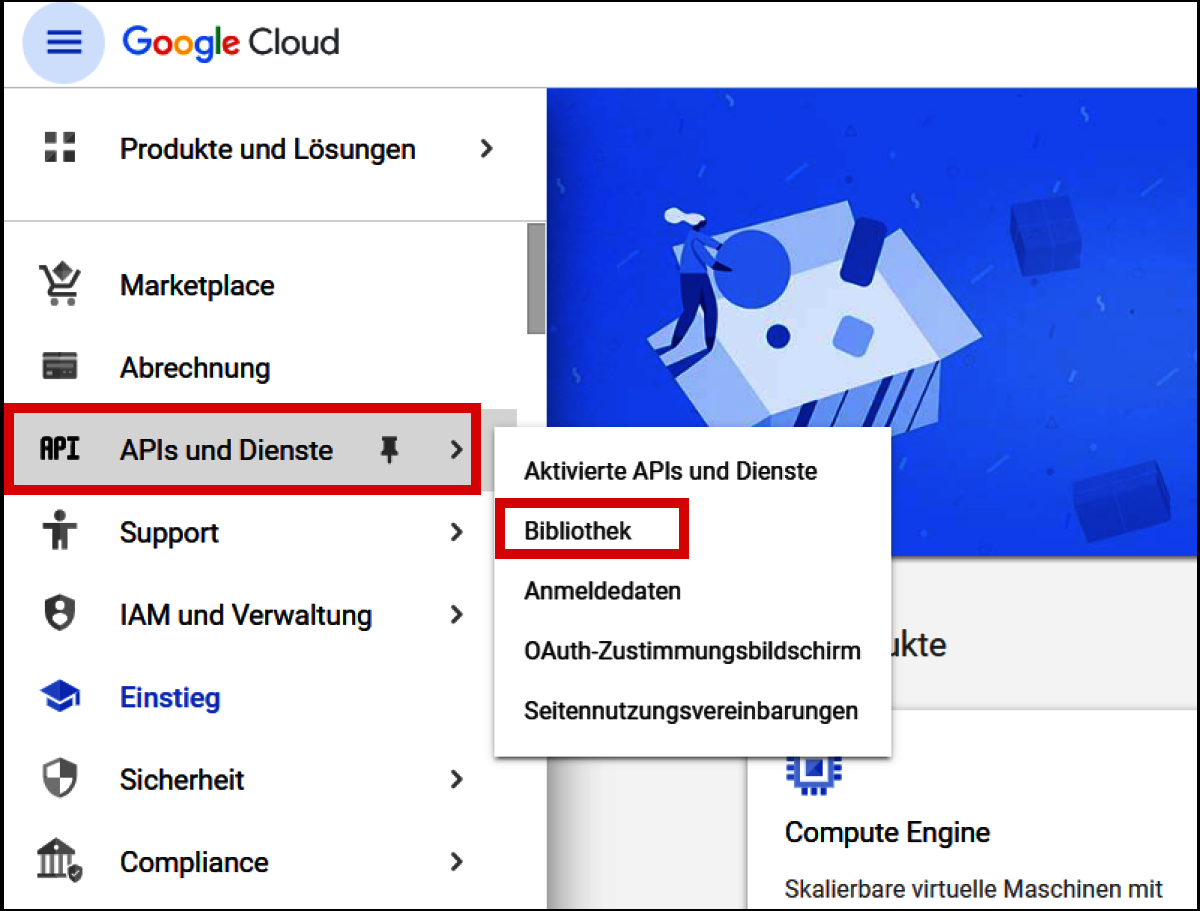Expand the Support submenu chevron

click(457, 532)
